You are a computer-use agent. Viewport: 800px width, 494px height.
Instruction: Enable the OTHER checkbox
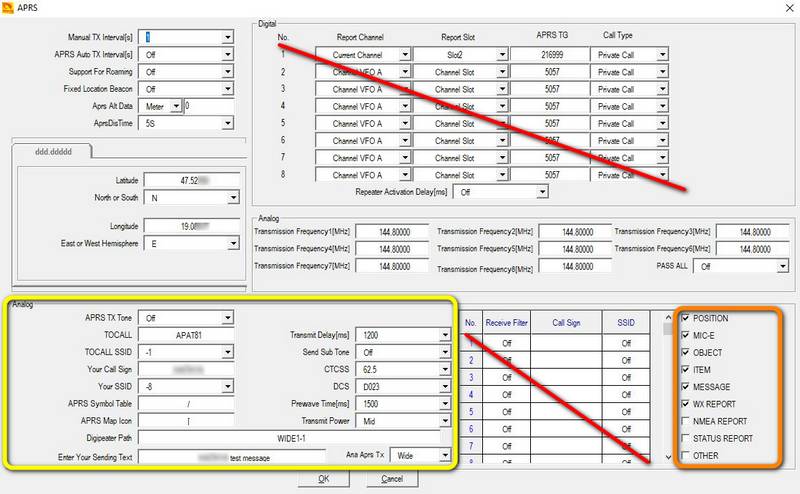coord(685,455)
